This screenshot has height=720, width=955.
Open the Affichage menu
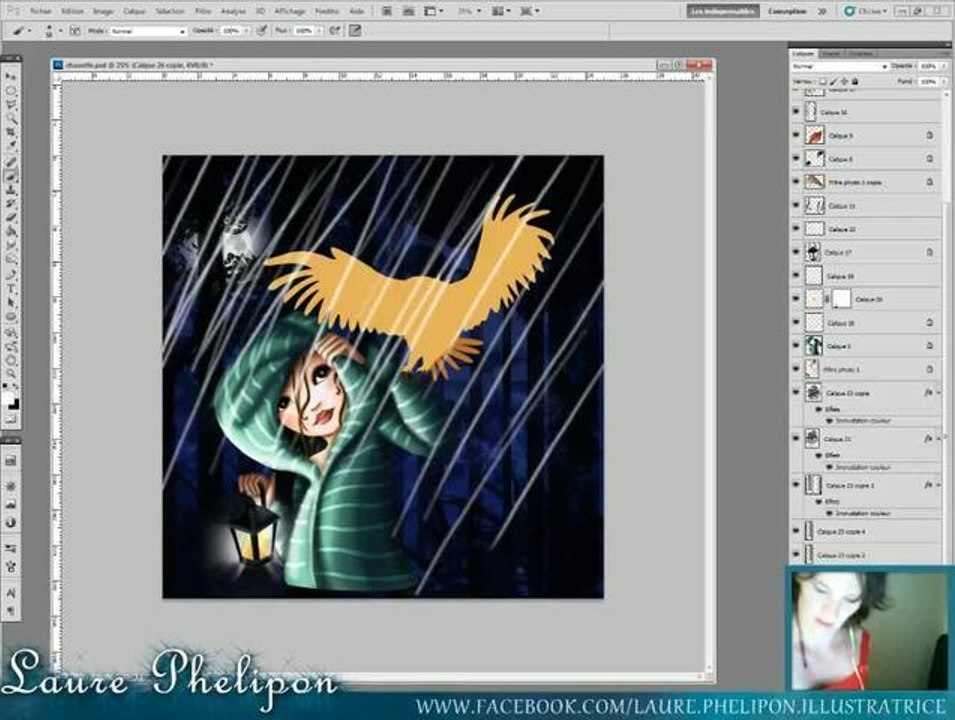[290, 11]
